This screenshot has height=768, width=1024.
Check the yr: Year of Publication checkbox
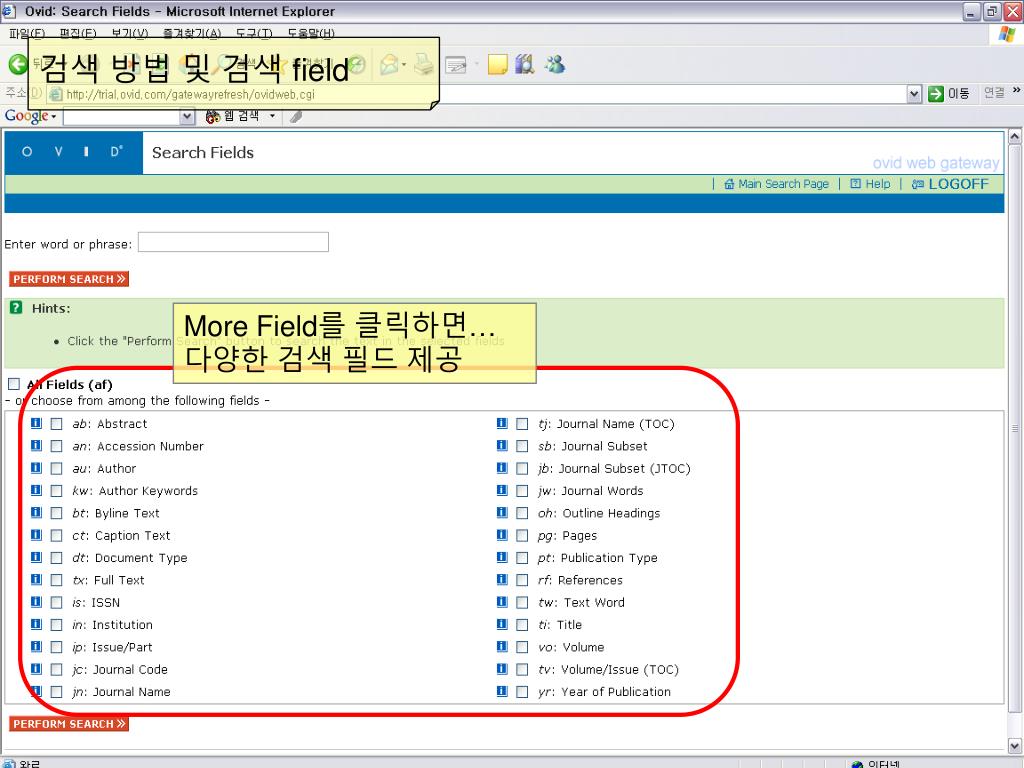coord(522,692)
